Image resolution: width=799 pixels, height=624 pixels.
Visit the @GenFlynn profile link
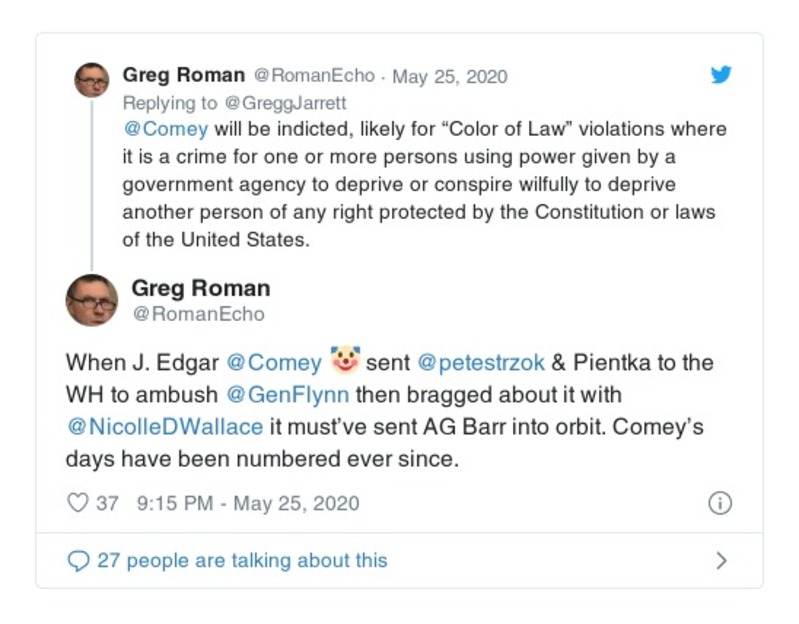click(289, 394)
